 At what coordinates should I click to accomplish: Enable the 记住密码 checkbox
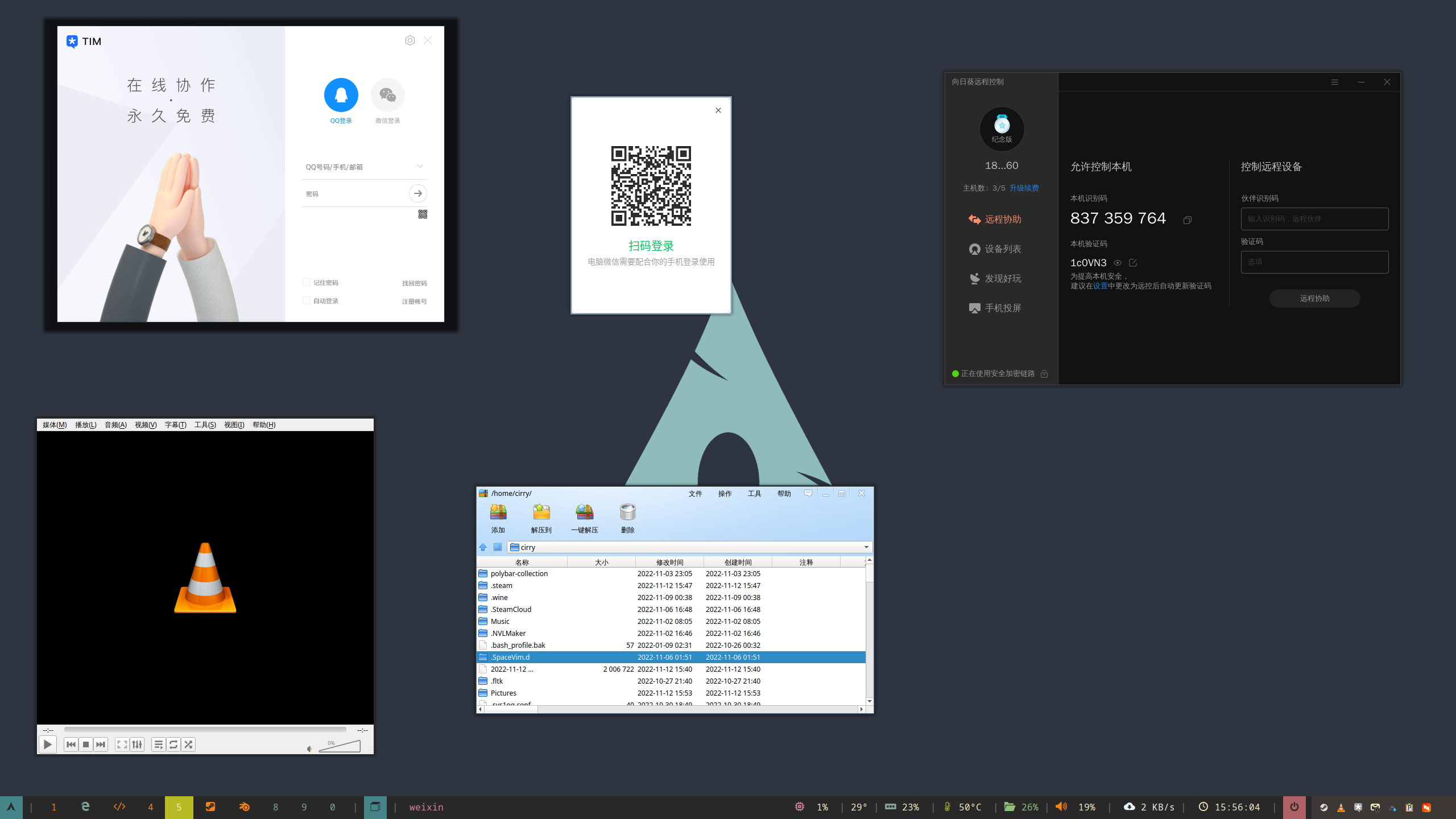pyautogui.click(x=307, y=282)
